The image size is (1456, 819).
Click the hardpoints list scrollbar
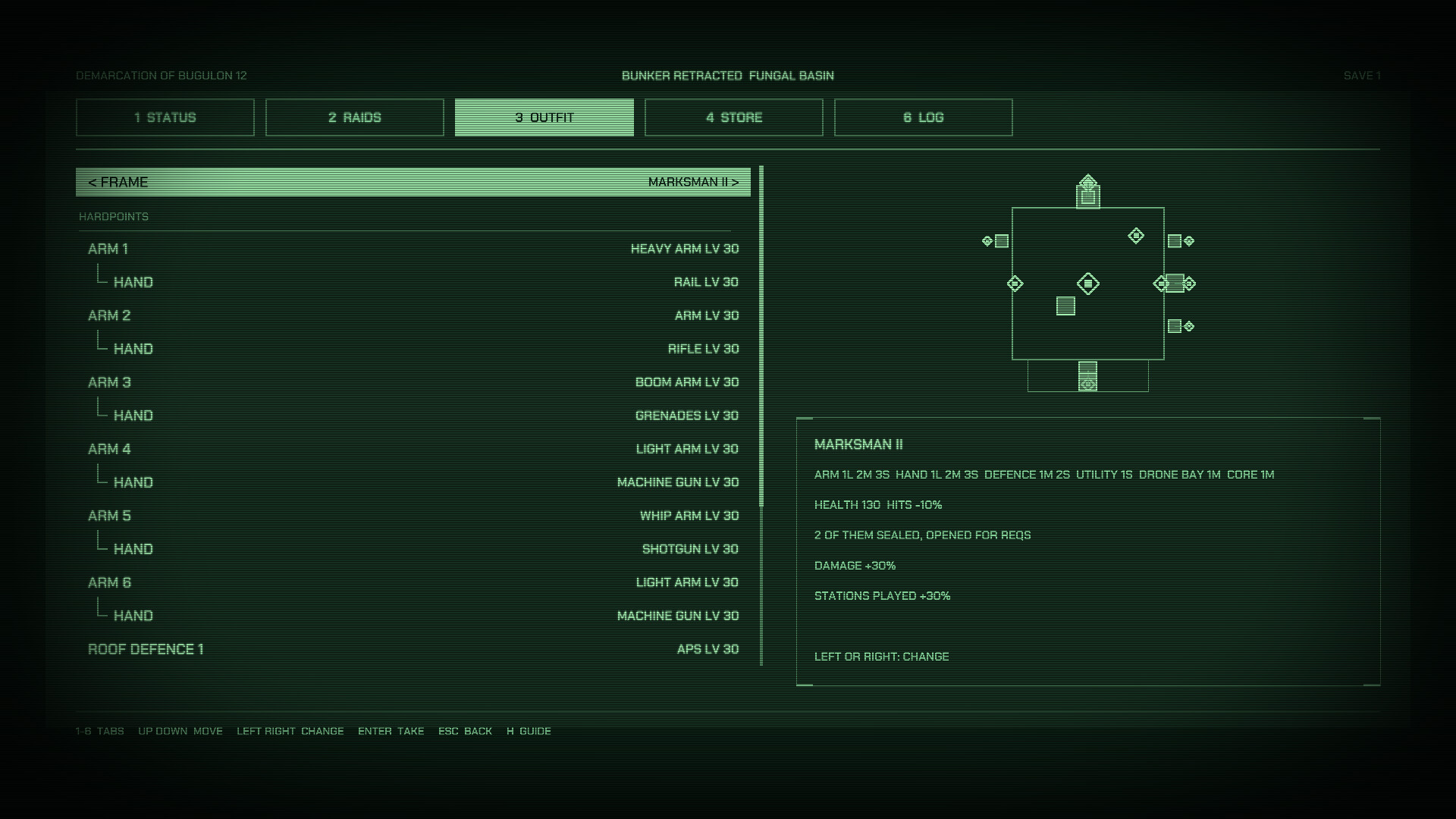(x=761, y=416)
